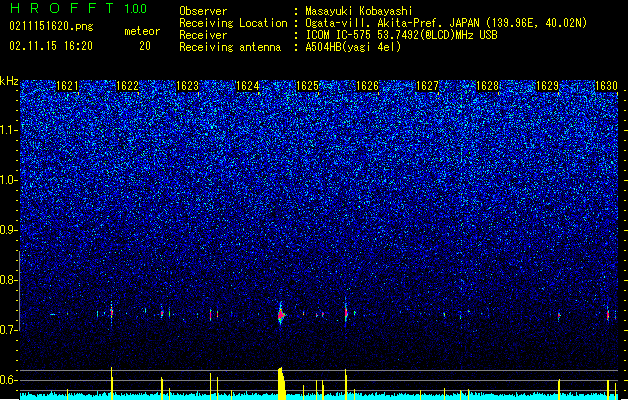Click the 1627 time marker
Viewport: 629px width, 400px height.
coord(428,86)
